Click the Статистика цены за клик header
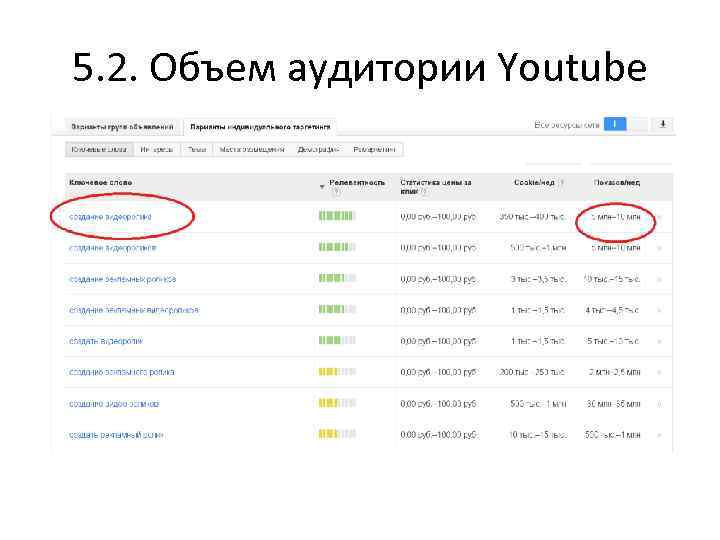Viewport: 720px width, 540px height. click(435, 186)
